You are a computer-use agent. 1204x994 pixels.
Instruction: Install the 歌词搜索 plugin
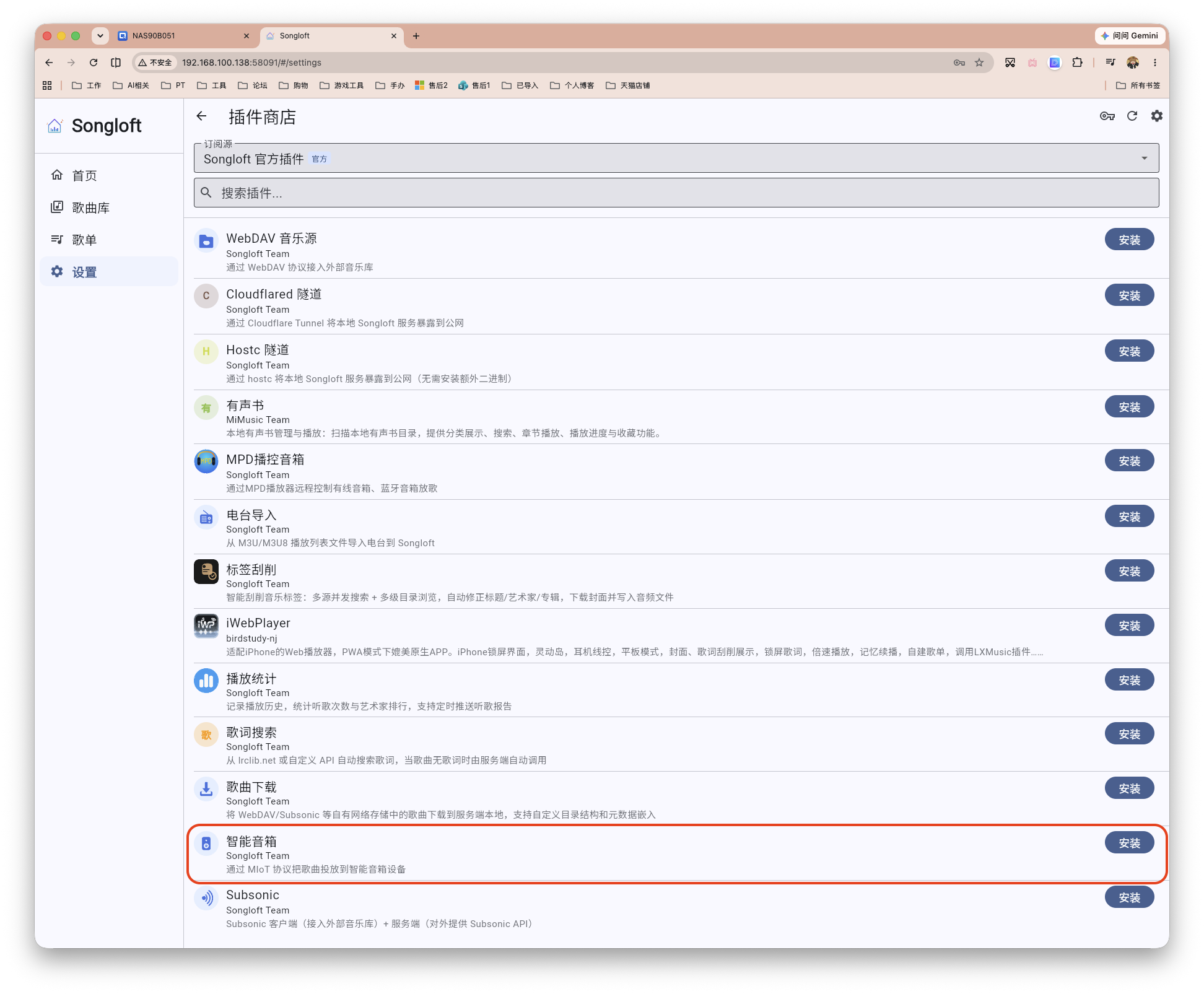1129,735
